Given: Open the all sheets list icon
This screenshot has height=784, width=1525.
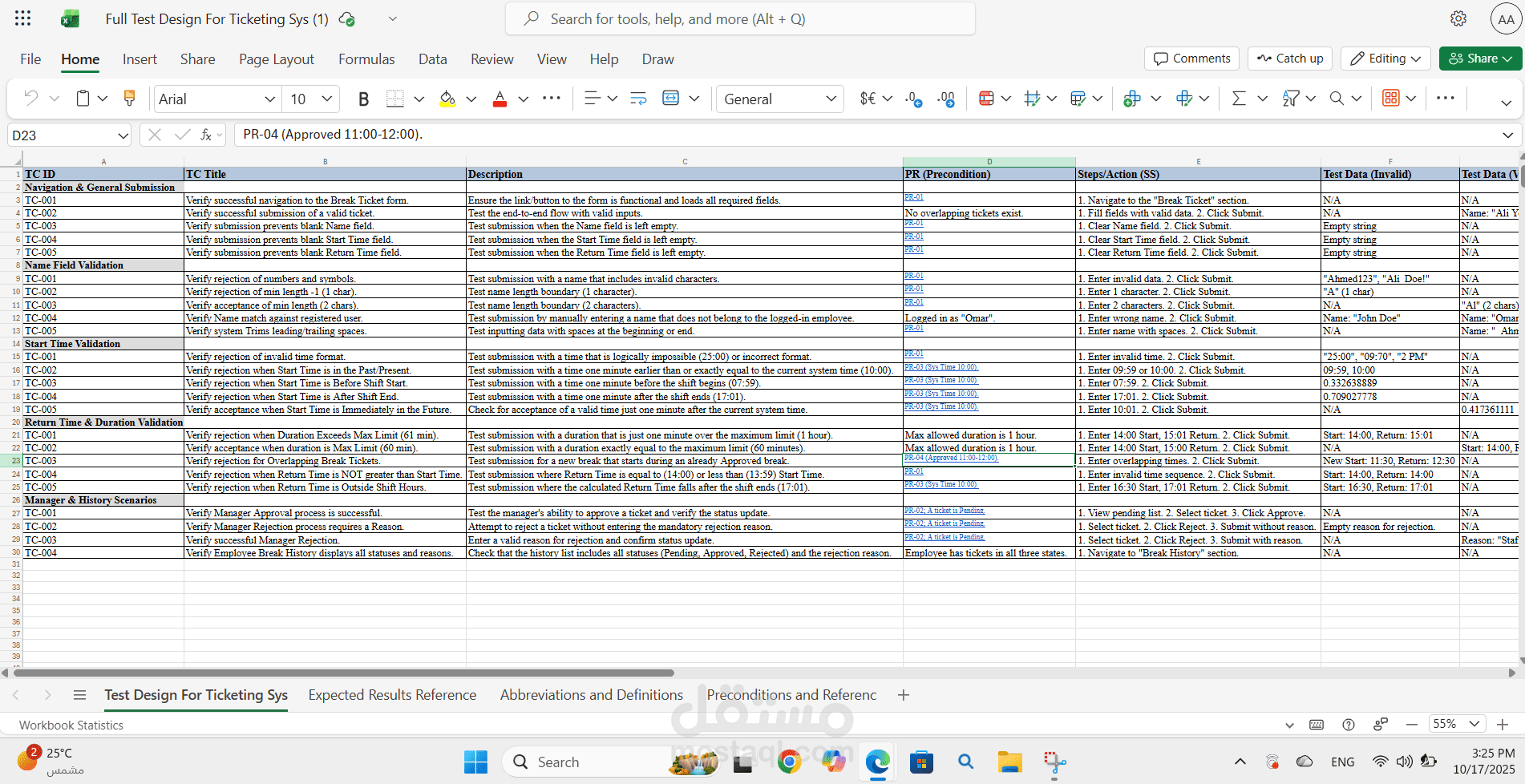Looking at the screenshot, I should 79,695.
